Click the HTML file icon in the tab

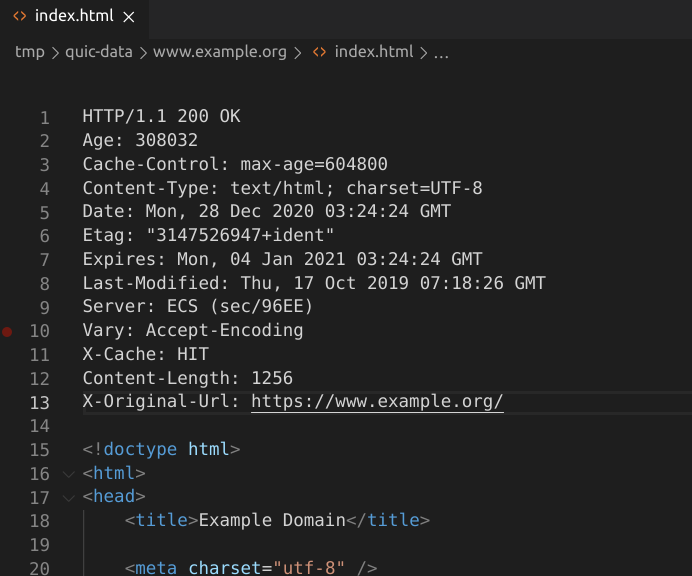[20, 16]
